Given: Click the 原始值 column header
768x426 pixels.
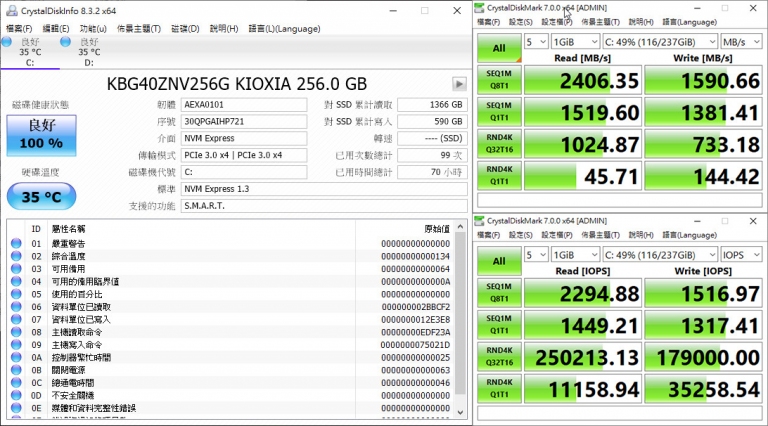Looking at the screenshot, I should click(437, 229).
